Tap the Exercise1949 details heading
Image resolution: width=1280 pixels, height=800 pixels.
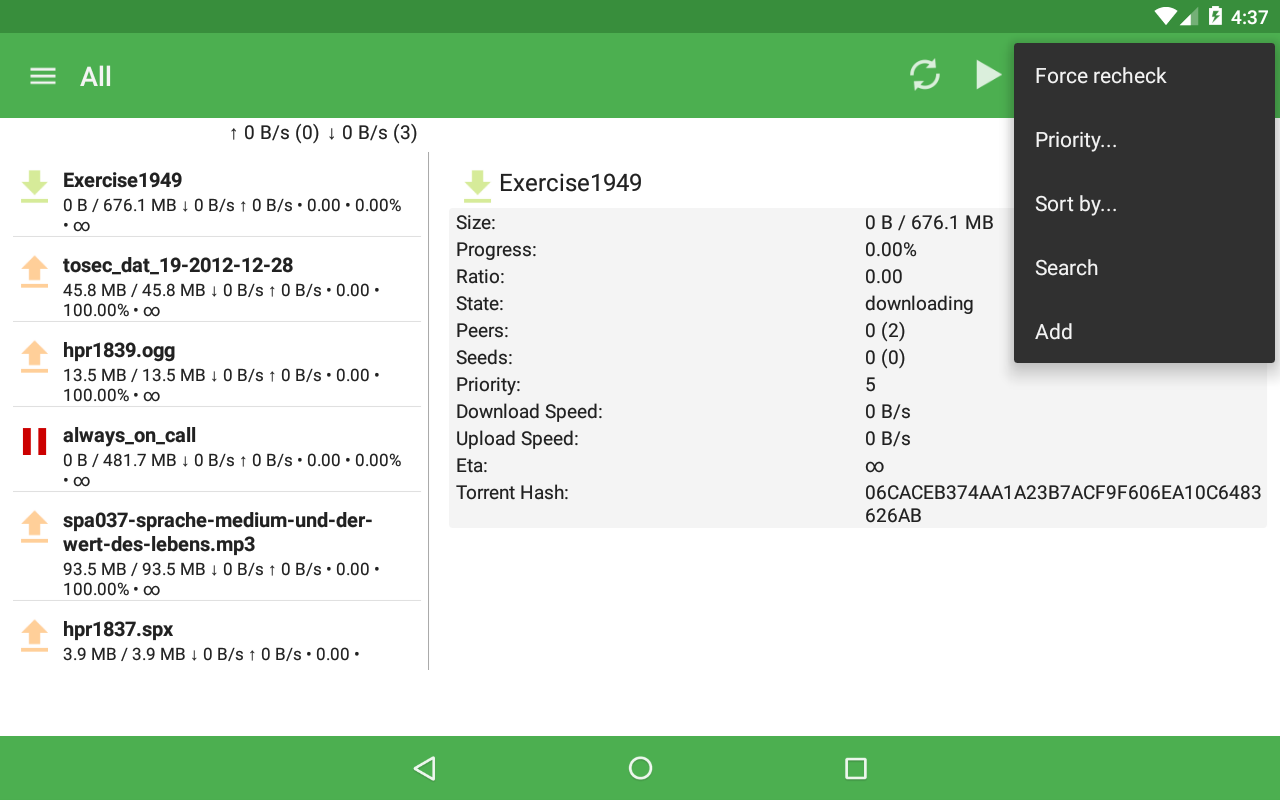[570, 183]
